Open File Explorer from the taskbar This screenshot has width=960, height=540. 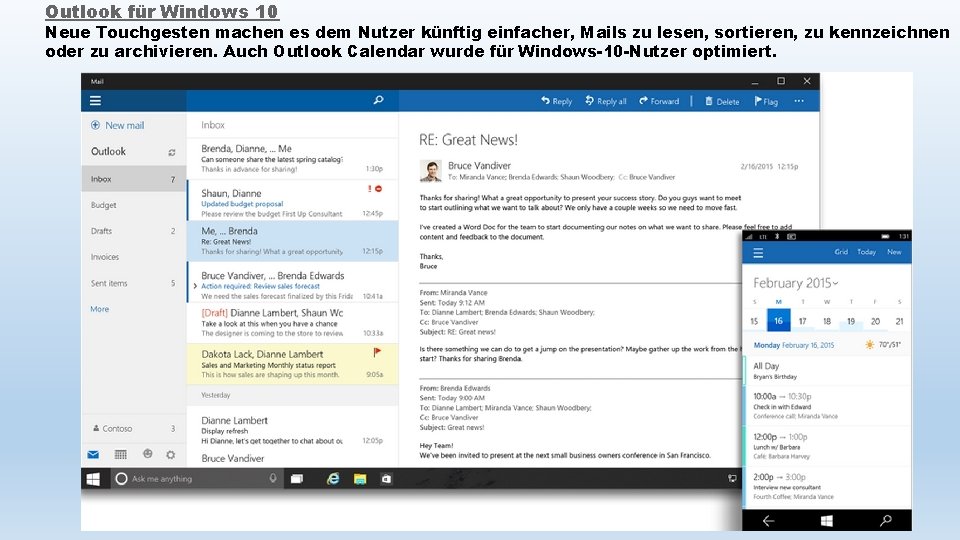360,479
